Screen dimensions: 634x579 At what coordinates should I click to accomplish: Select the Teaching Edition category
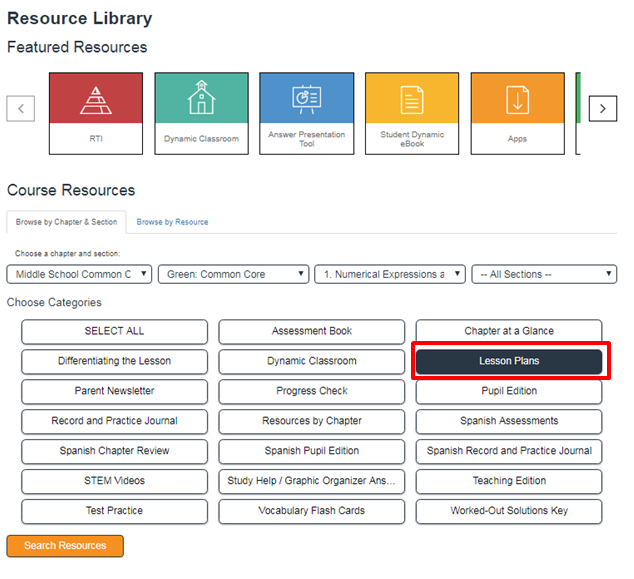(x=509, y=481)
